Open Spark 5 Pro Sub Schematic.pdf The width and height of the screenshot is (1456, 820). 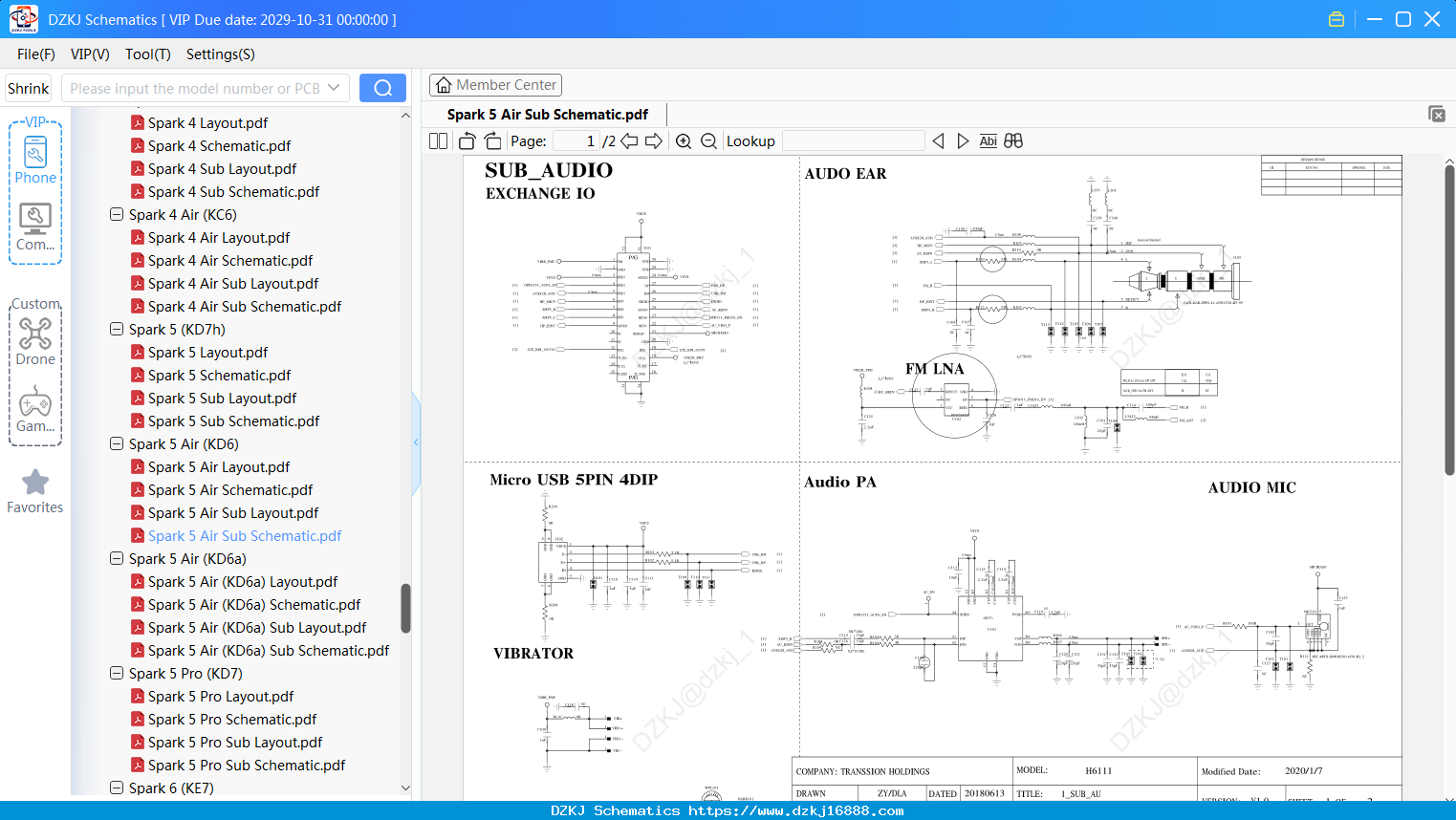click(x=247, y=766)
